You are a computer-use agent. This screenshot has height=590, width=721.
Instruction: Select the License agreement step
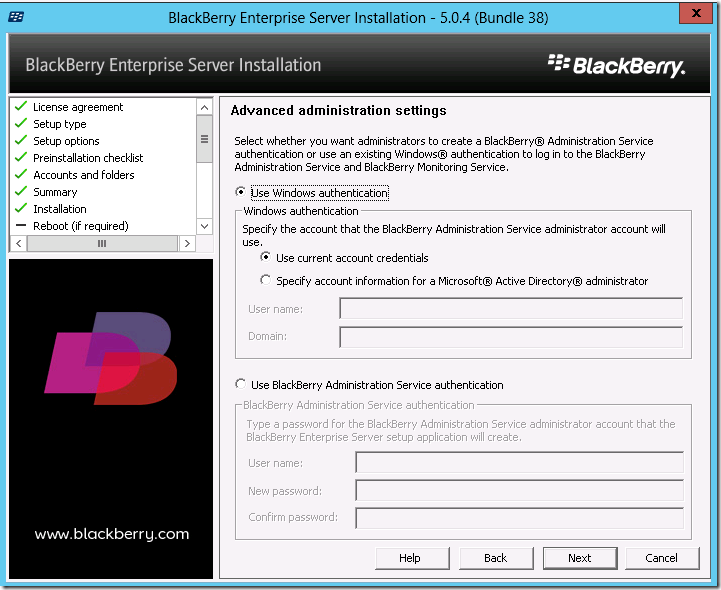click(x=78, y=107)
